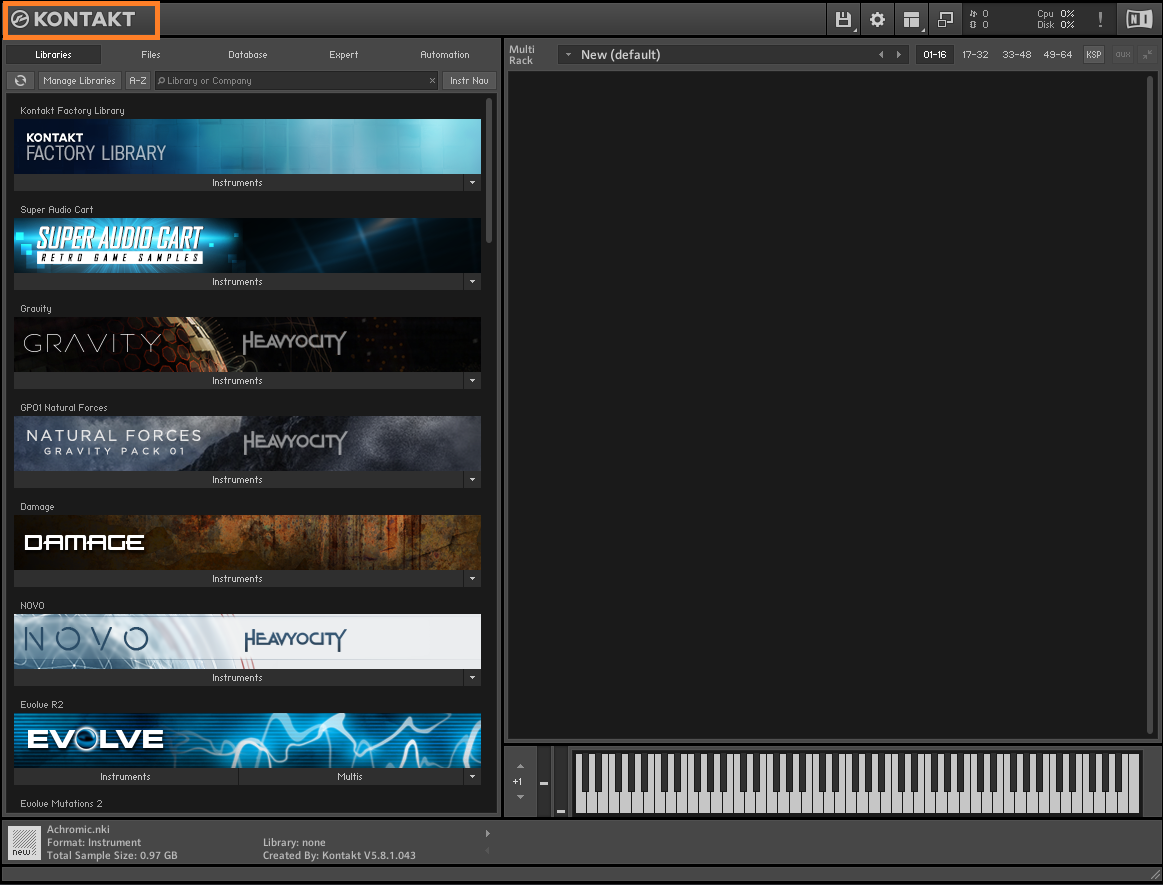Image resolution: width=1163 pixels, height=885 pixels.
Task: Browse Damage Instruments
Action: [x=238, y=579]
